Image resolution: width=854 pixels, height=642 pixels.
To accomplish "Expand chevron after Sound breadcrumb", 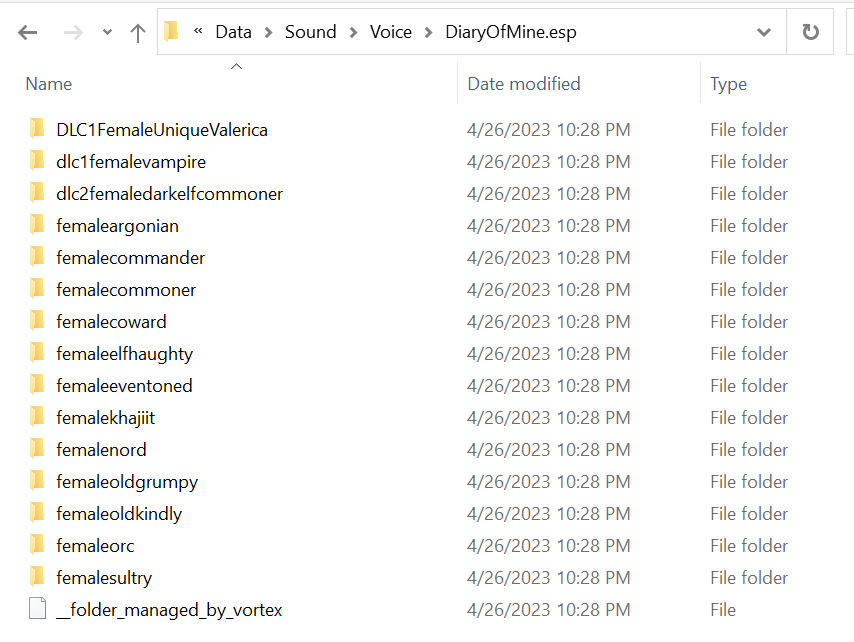I will point(353,33).
